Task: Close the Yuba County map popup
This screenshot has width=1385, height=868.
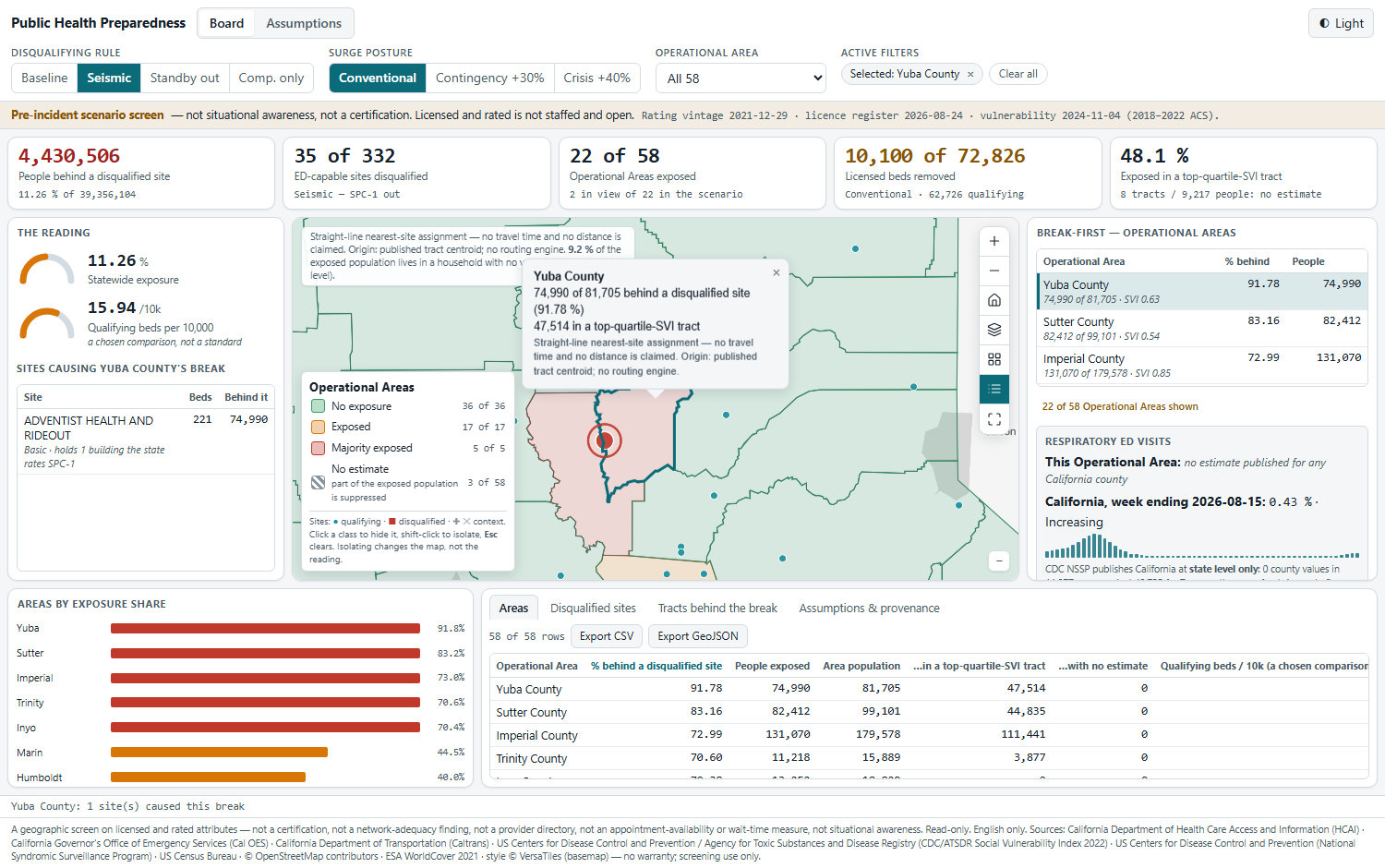Action: coord(777,272)
